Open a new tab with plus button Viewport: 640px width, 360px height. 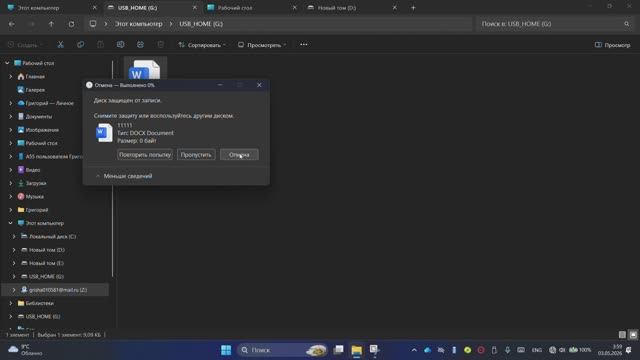pyautogui.click(x=413, y=8)
